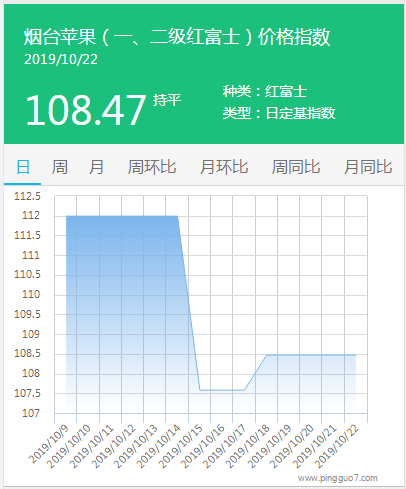Switch to the 月 monthly tab
Image resolution: width=406 pixels, height=489 pixels.
point(96,167)
